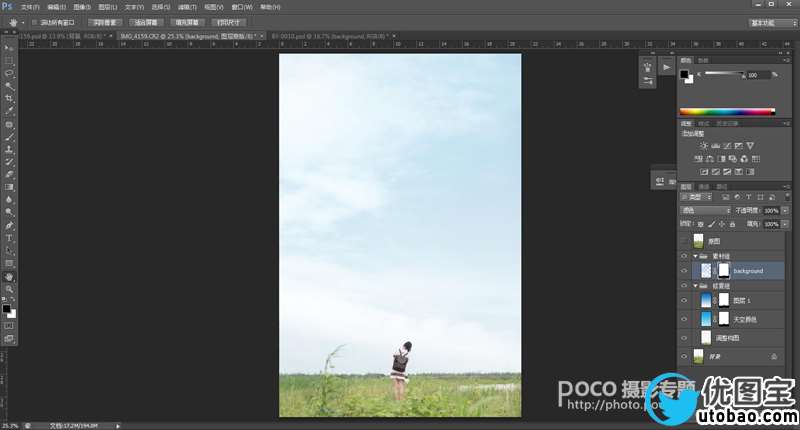Open the Hand tool preset picker arrow

coord(23,23)
